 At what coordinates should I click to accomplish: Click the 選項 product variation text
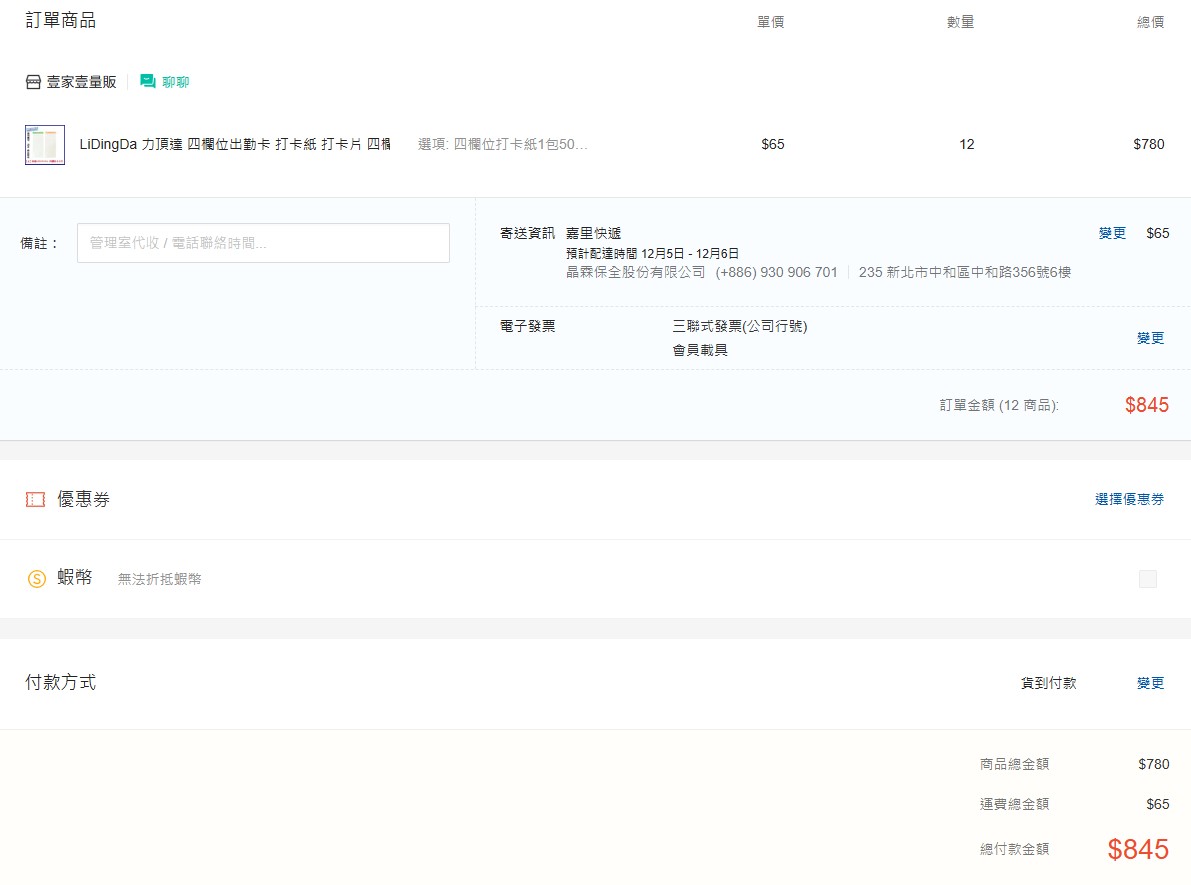click(x=503, y=144)
